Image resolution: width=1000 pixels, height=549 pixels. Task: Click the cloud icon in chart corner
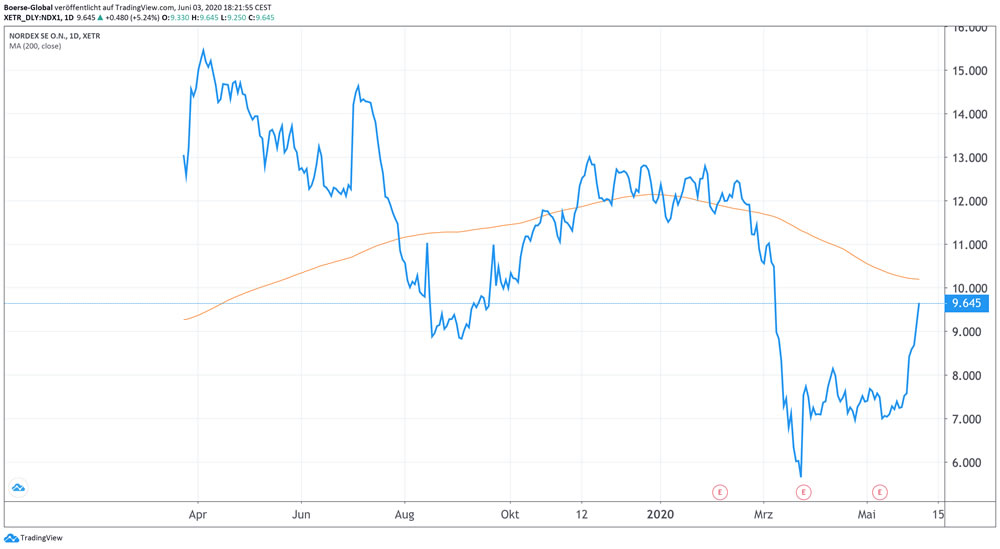tap(18, 487)
